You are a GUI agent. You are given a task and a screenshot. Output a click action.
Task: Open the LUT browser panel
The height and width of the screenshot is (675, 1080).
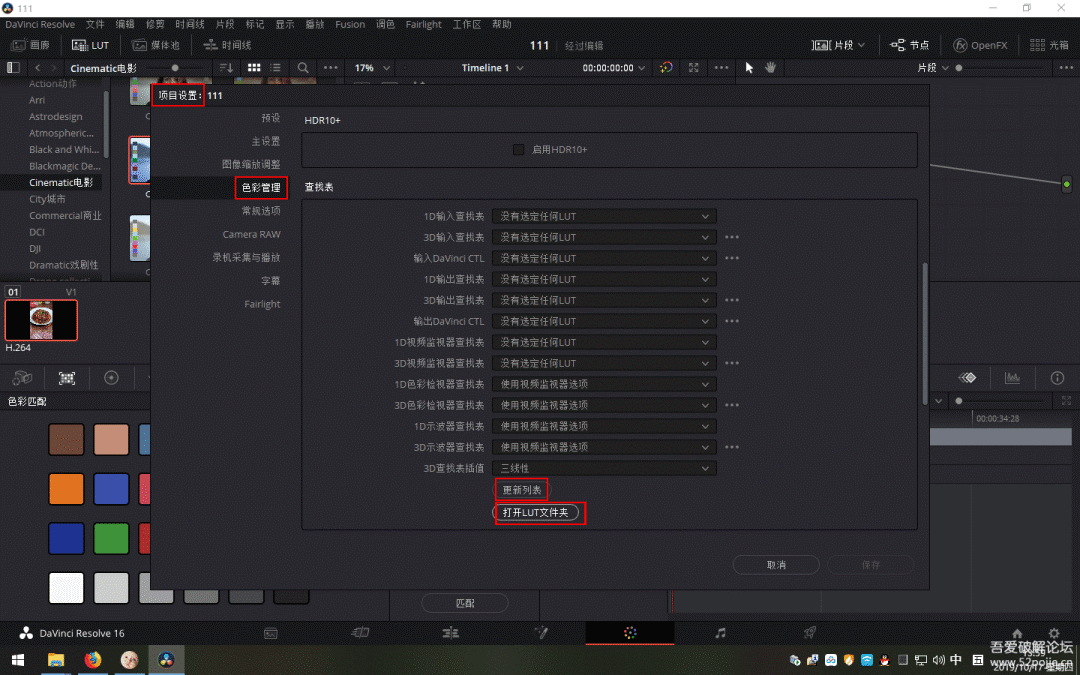click(x=91, y=45)
